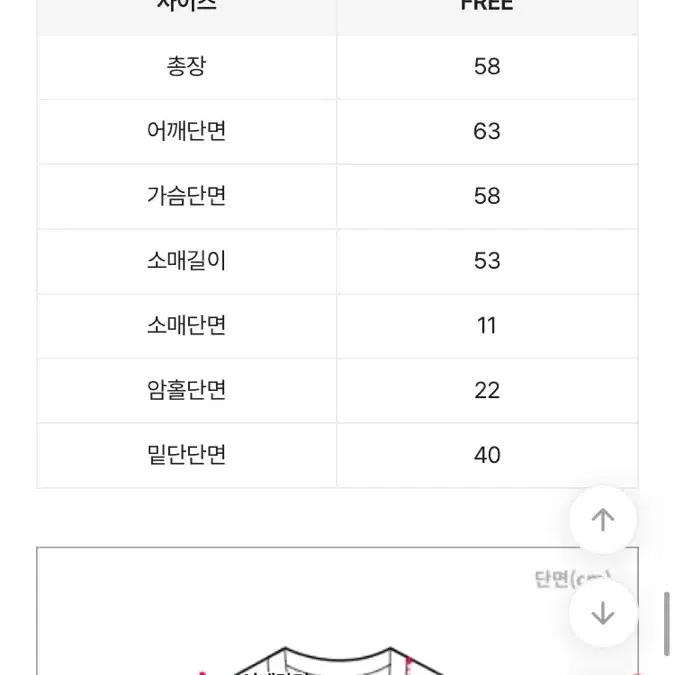Screen dimensions: 675x675
Task: Click the 63 shoulder measurement value
Action: coord(487,131)
